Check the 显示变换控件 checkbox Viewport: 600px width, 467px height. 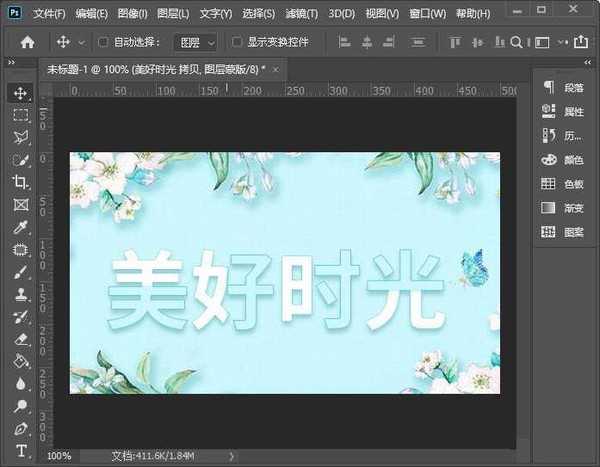[x=237, y=43]
